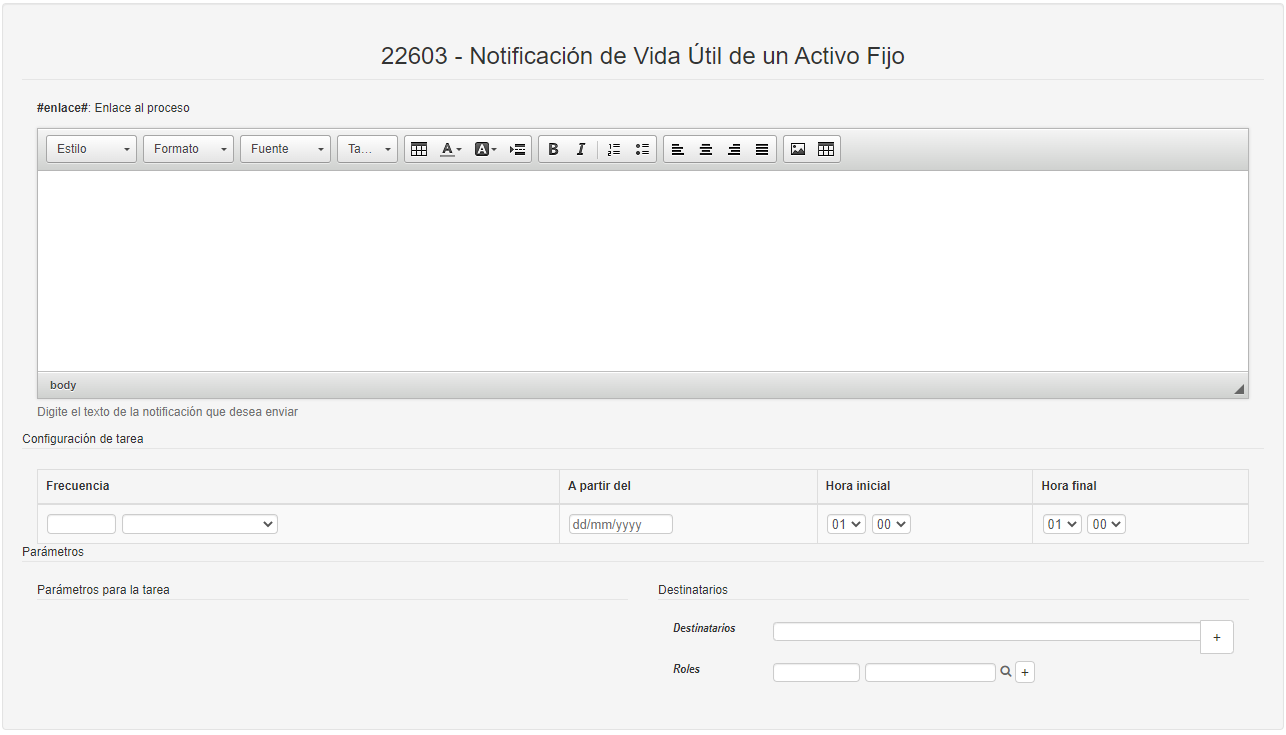Align text to the left
1286x735 pixels.
(x=678, y=149)
